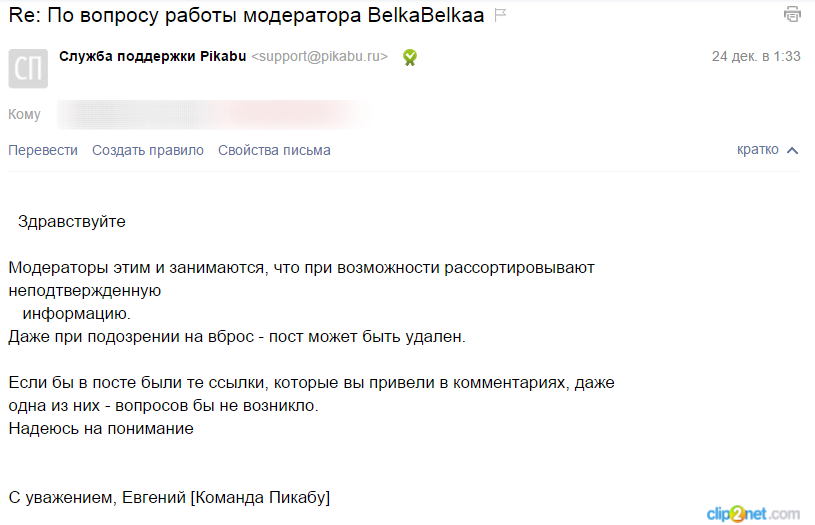Click the clip2net watermark logo
815x525 pixels.
coord(752,512)
